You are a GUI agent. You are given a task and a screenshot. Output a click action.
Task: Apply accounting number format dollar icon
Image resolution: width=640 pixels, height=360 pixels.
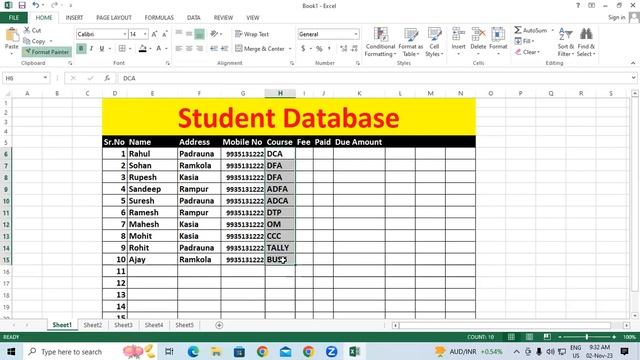click(x=303, y=49)
